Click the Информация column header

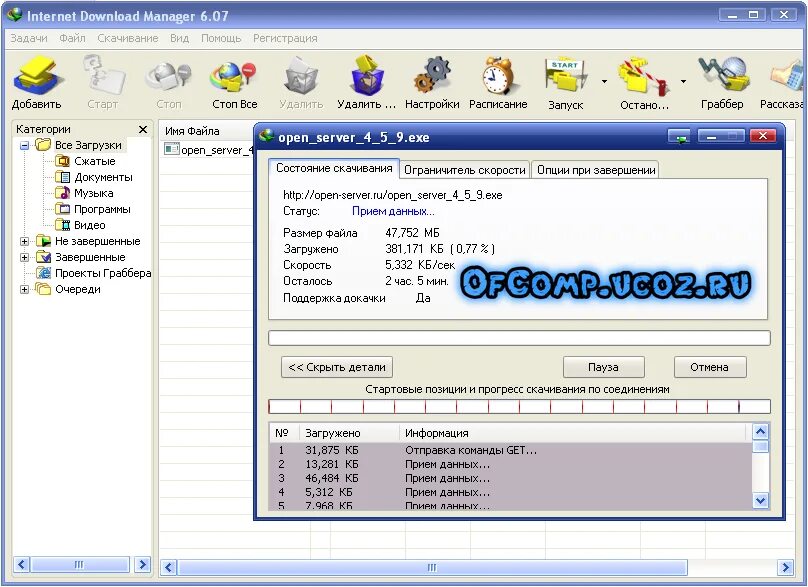pos(575,433)
